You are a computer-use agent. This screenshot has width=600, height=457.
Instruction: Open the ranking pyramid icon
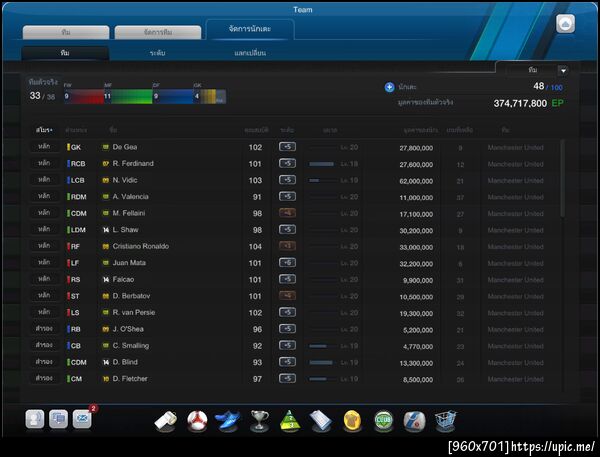[x=290, y=420]
